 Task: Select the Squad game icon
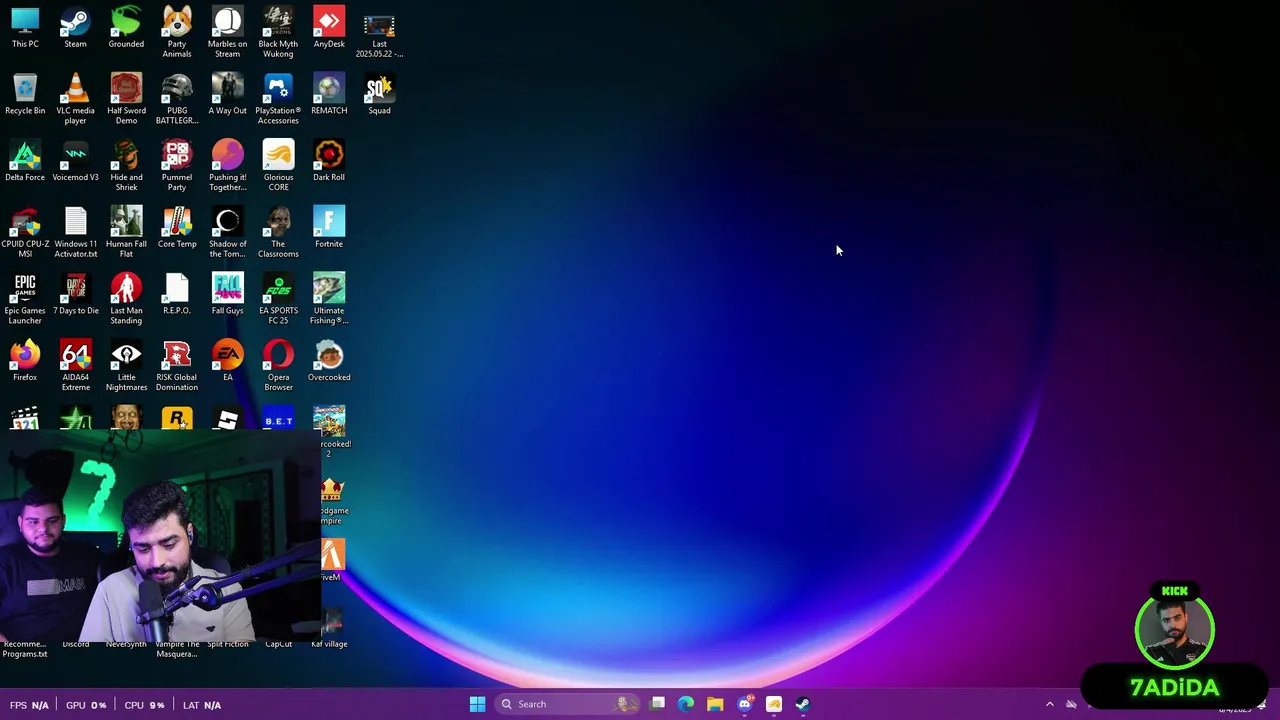[x=379, y=94]
